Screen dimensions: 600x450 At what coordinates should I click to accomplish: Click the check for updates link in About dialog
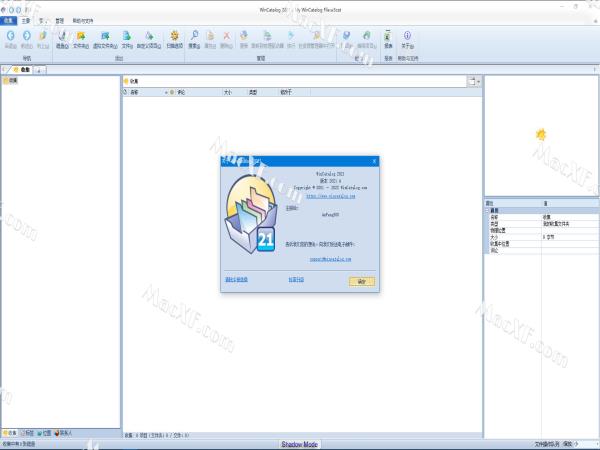[296, 280]
